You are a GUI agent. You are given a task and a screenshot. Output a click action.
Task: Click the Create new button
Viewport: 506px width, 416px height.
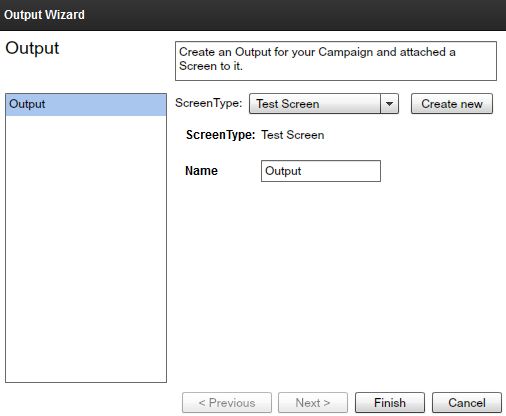[452, 104]
